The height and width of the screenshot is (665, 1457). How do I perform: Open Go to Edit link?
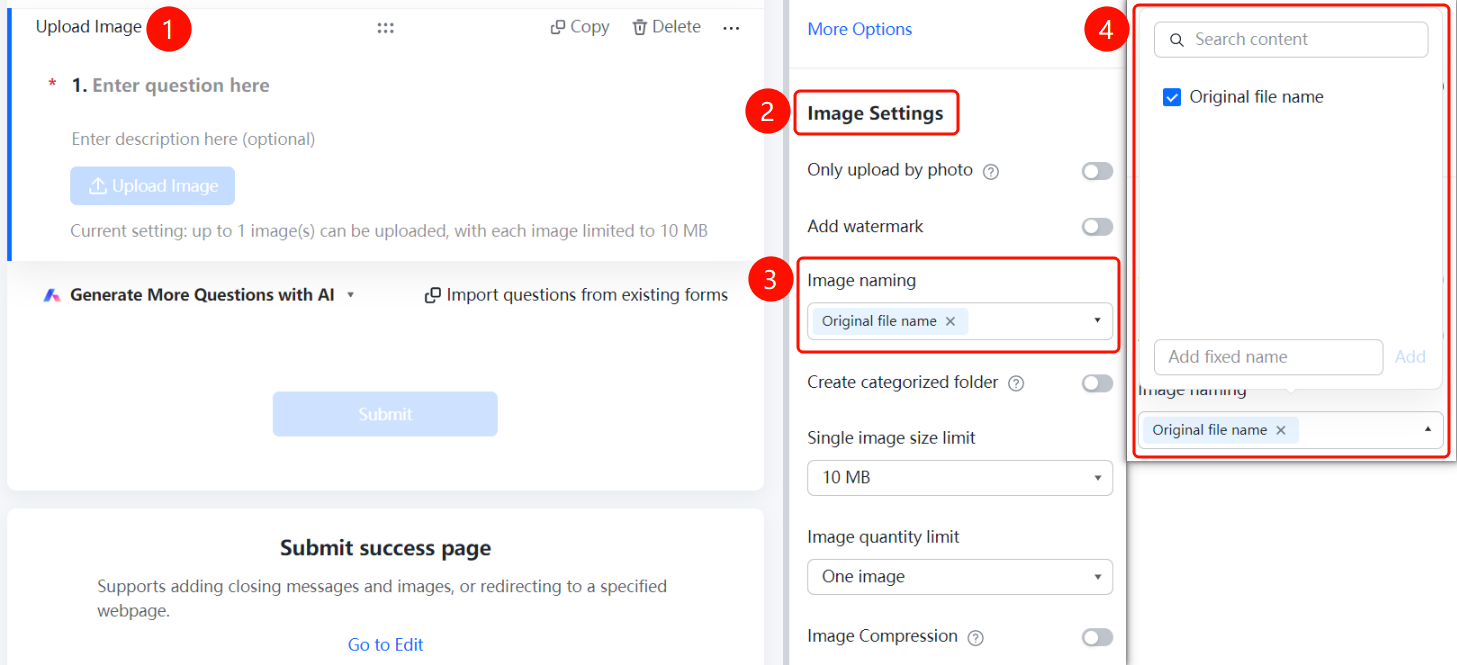tap(385, 645)
